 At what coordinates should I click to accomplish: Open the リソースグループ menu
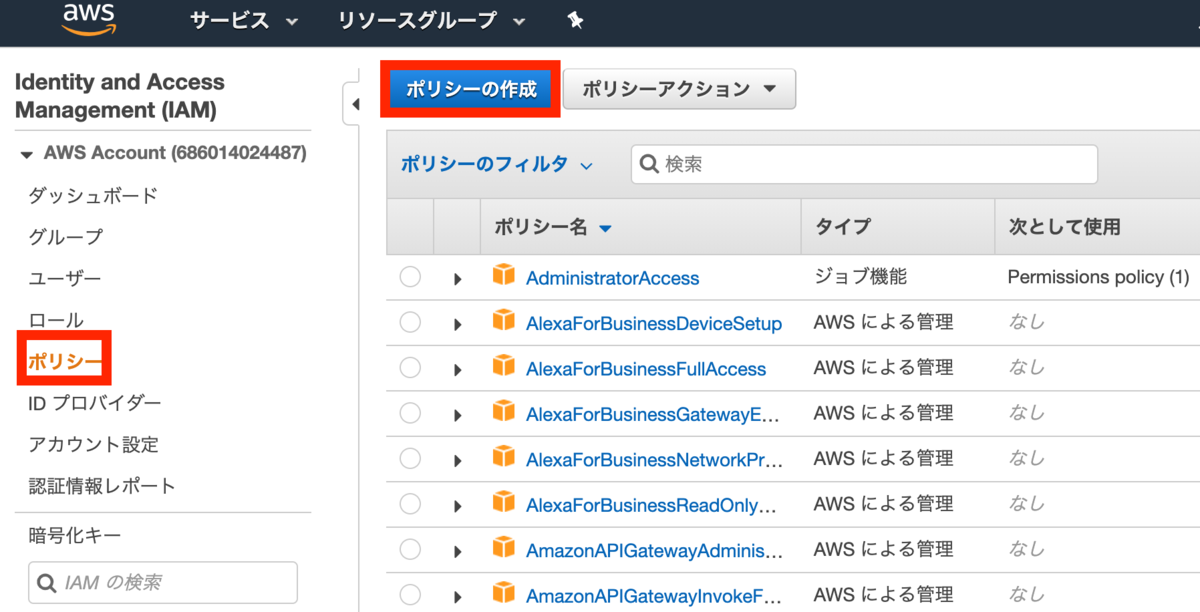(431, 20)
